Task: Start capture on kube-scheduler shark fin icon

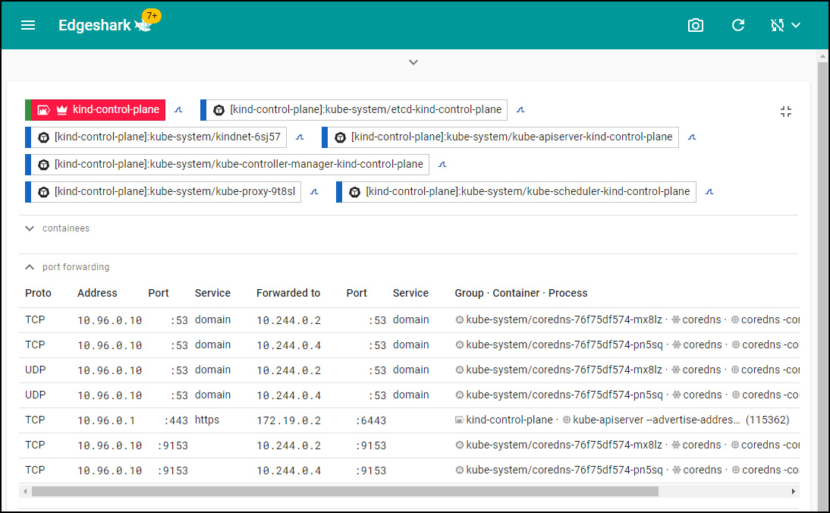Action: 709,192
